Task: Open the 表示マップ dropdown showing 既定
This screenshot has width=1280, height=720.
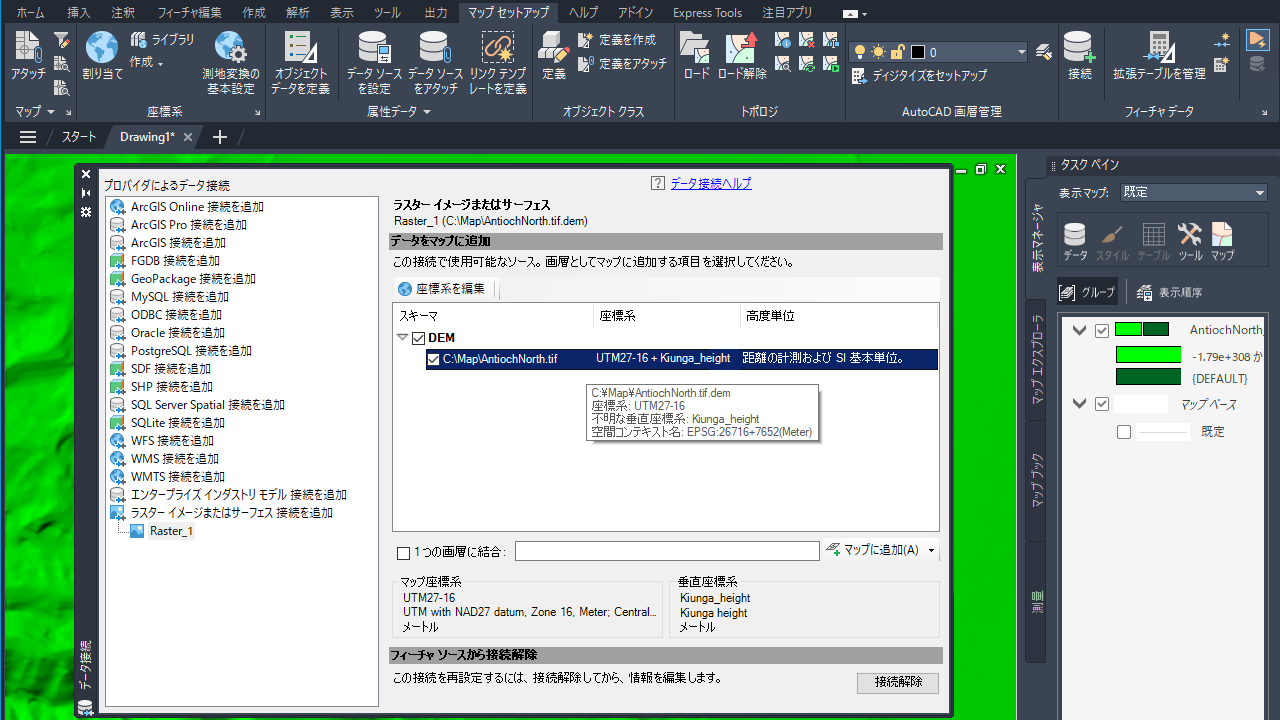Action: click(x=1194, y=192)
